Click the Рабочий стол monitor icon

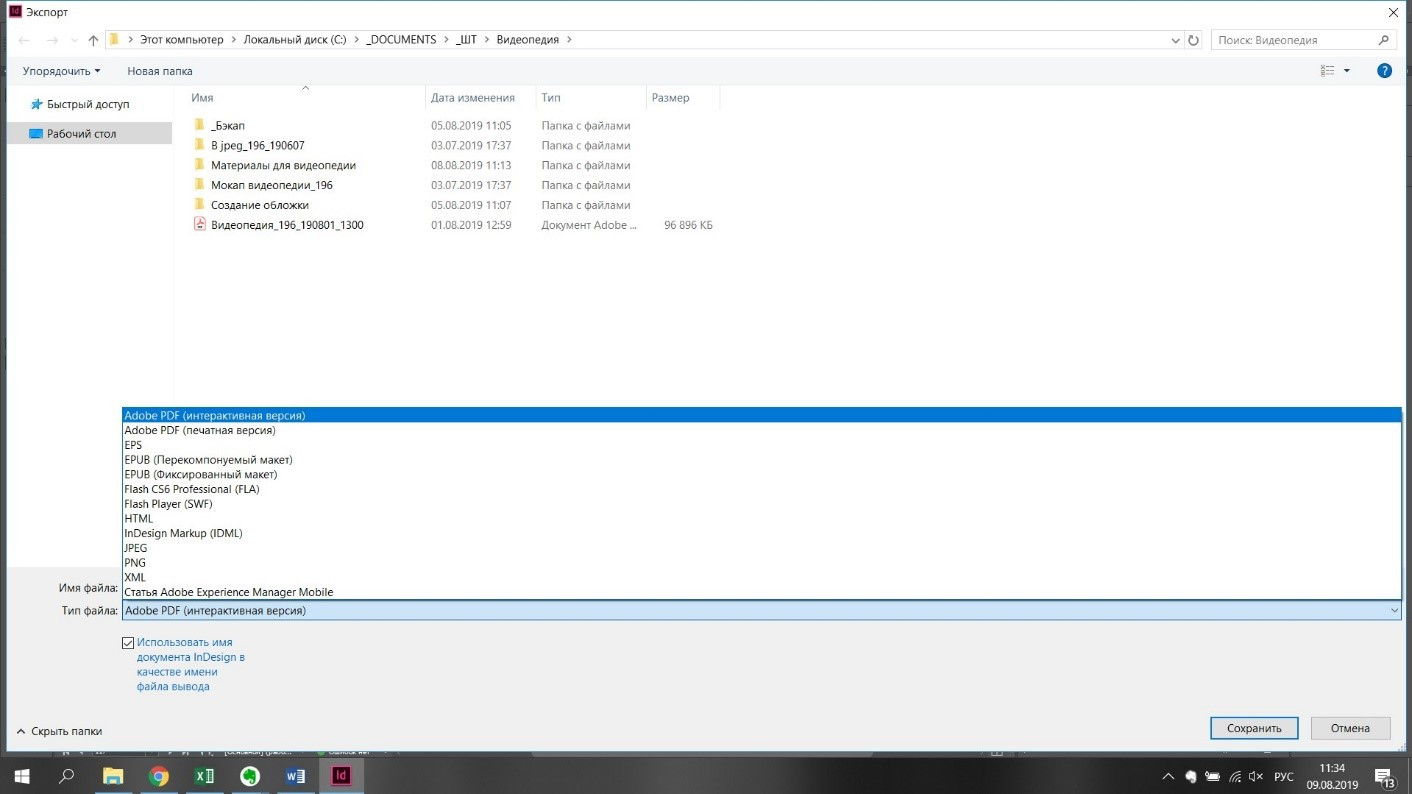coord(36,133)
